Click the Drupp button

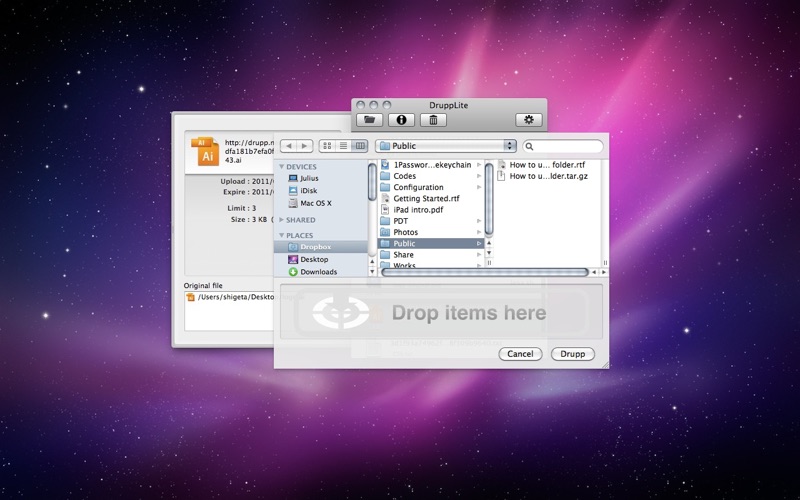coord(572,354)
